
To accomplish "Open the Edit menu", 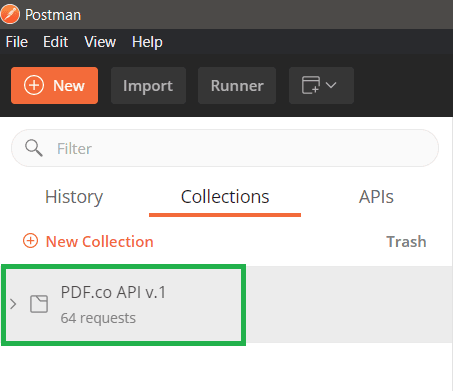I will tap(56, 42).
